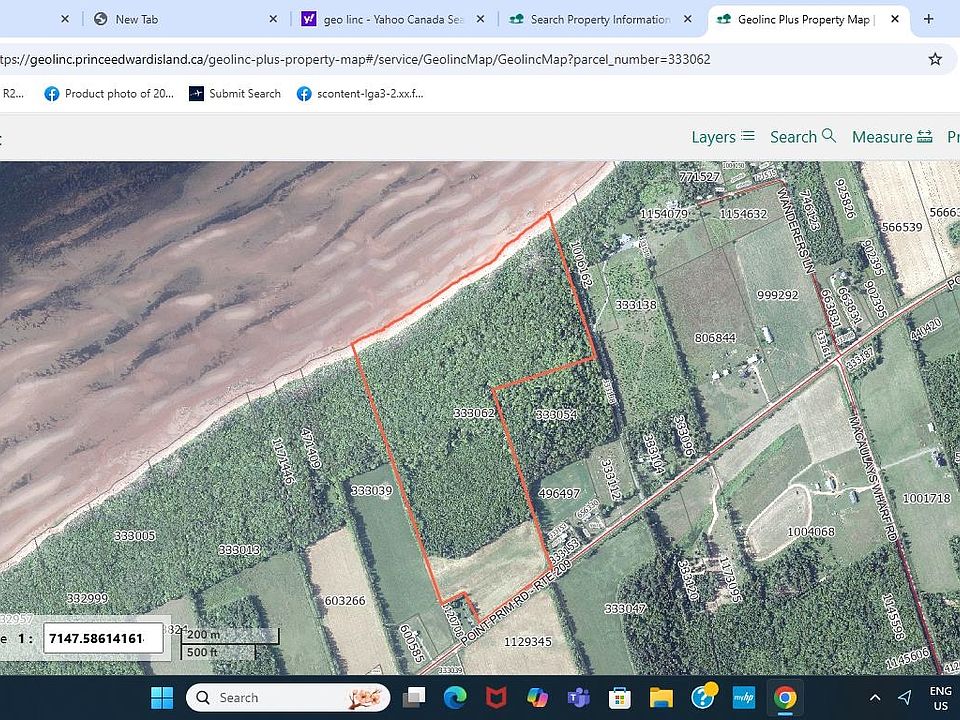Click parcel 333062 label on the map

click(472, 413)
